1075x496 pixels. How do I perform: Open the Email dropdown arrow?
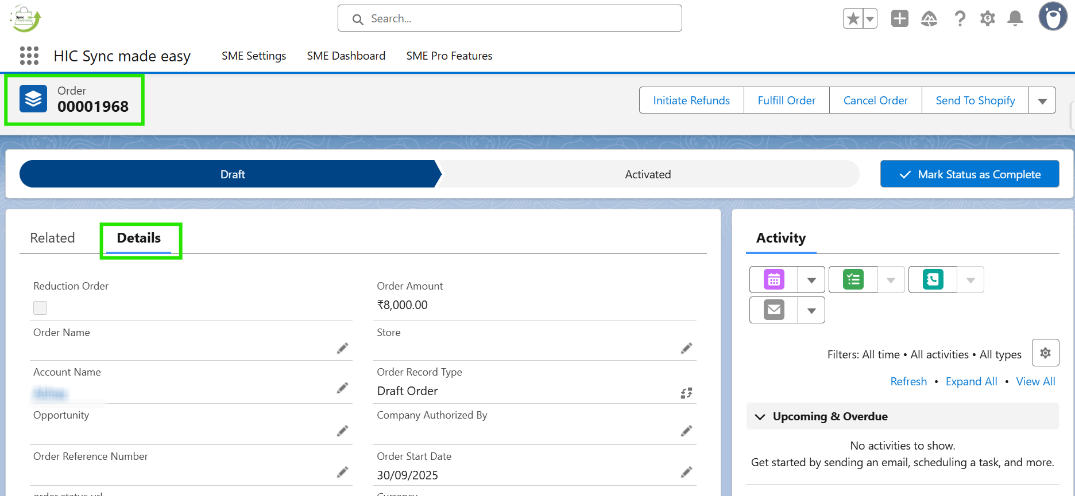pyautogui.click(x=812, y=311)
